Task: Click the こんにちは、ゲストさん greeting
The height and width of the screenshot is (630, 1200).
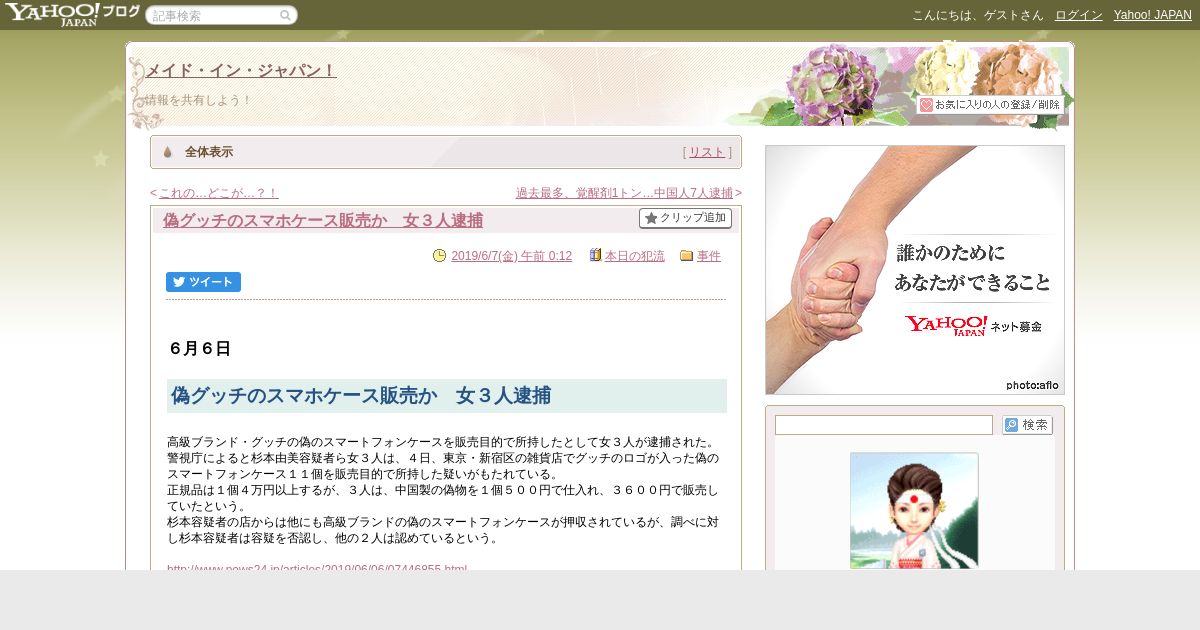Action: click(977, 15)
